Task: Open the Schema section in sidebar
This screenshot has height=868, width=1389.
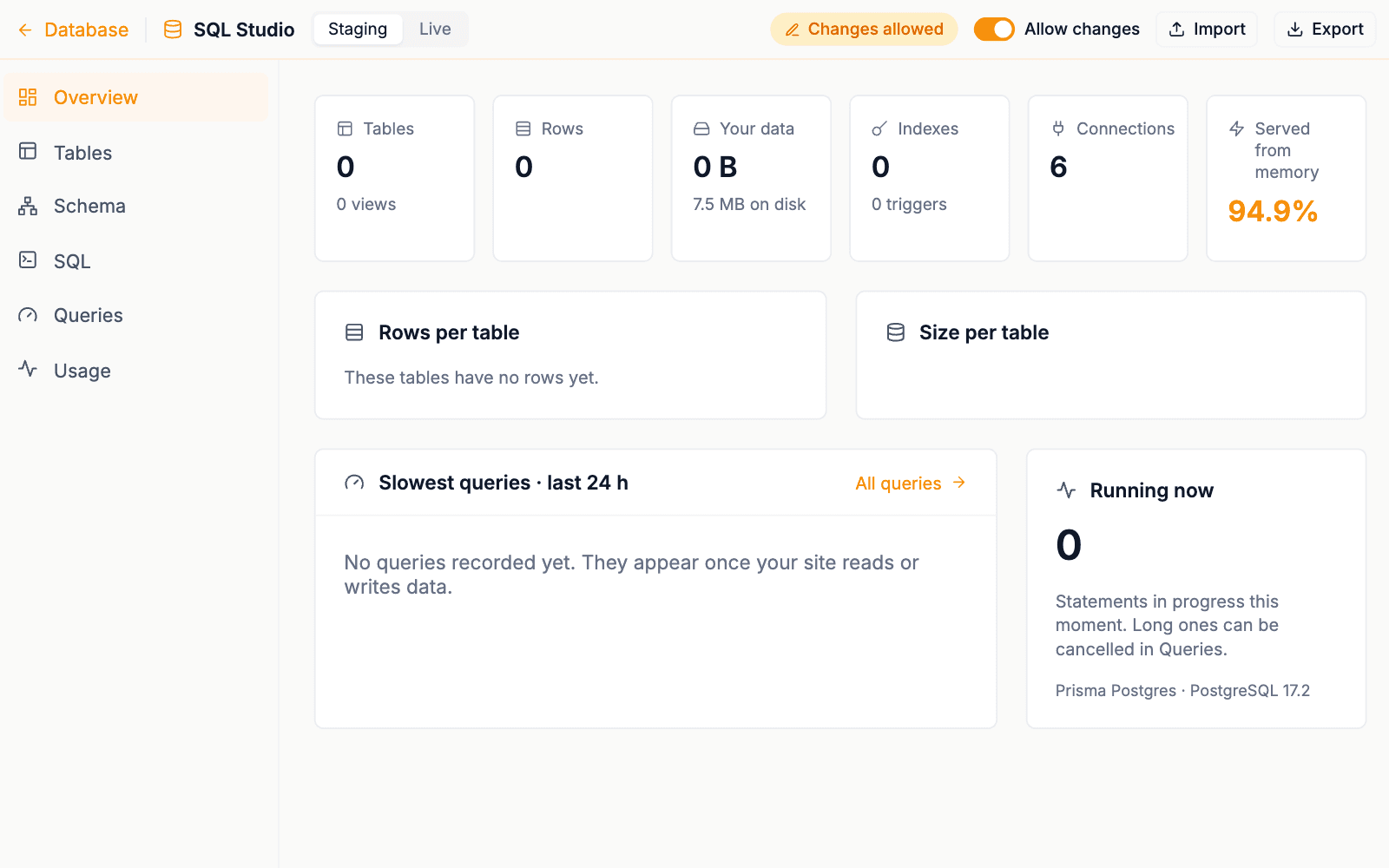Action: point(136,206)
